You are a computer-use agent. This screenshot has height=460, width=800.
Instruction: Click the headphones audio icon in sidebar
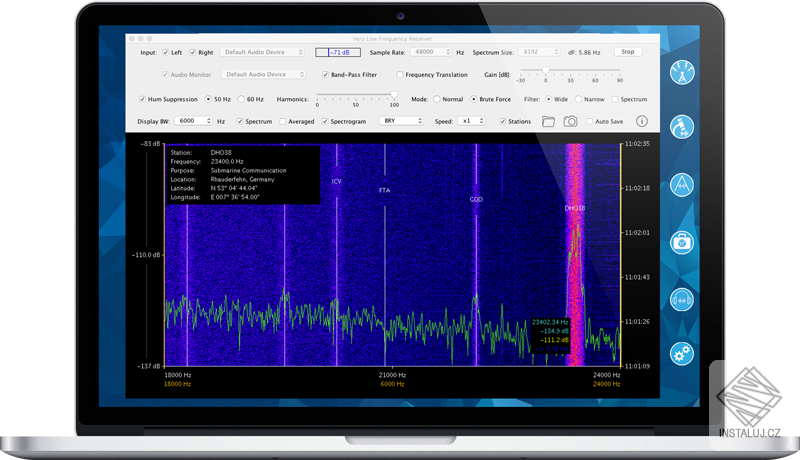coord(682,300)
